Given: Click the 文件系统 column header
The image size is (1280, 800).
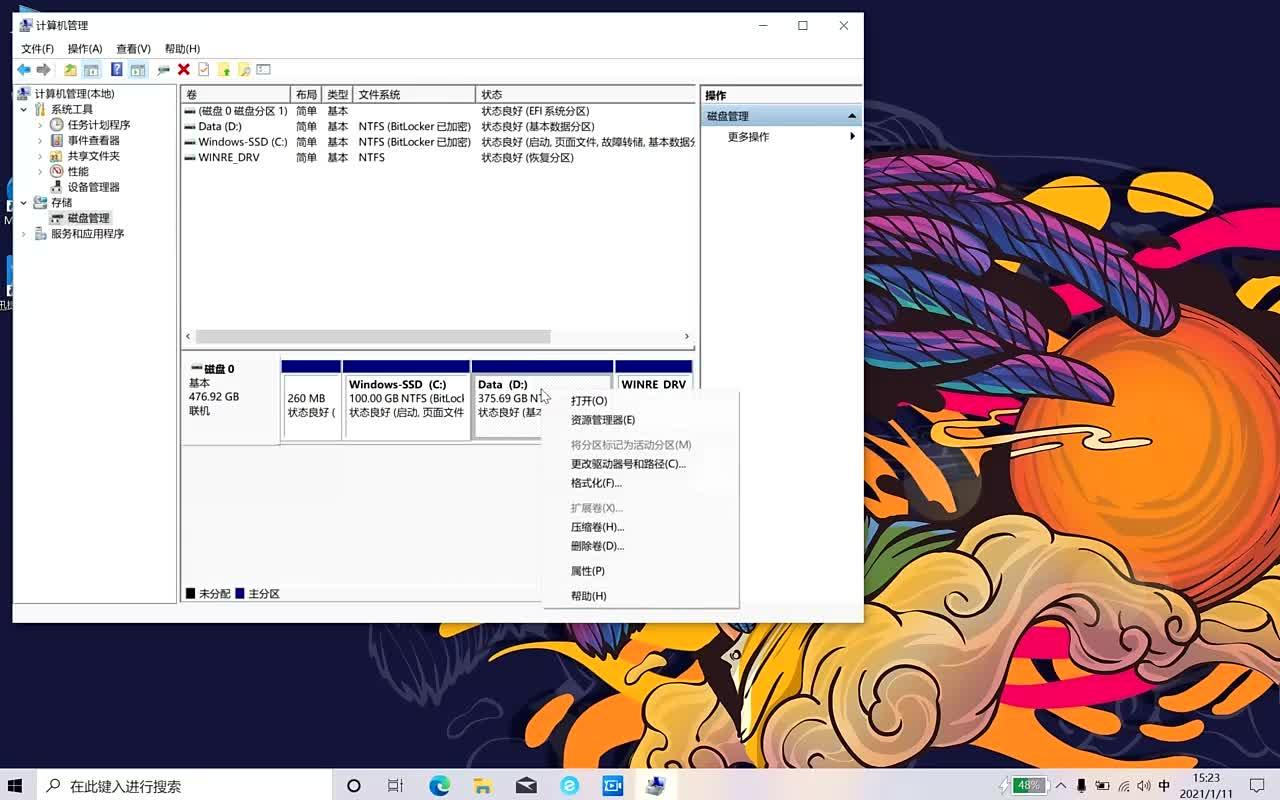Looking at the screenshot, I should click(414, 94).
